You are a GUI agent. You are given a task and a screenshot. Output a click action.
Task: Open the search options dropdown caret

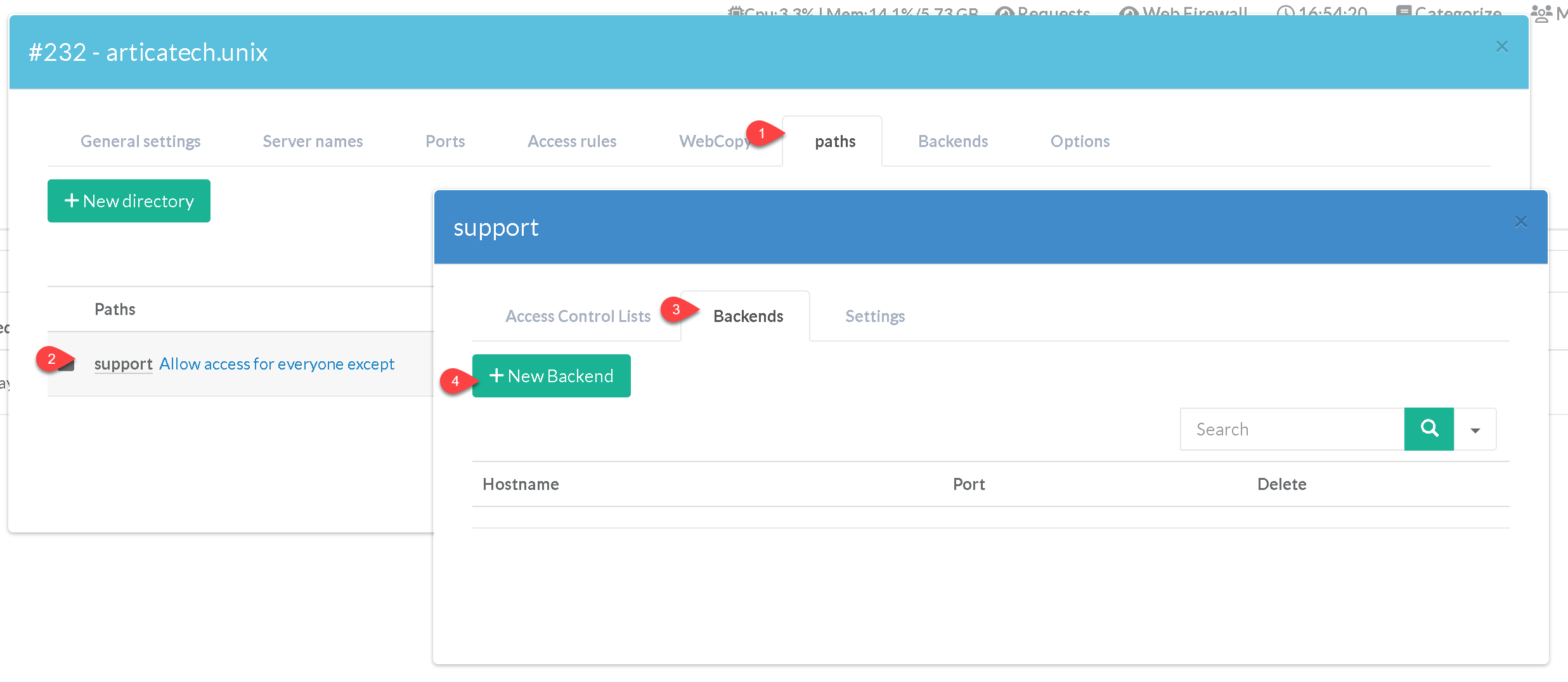1475,430
